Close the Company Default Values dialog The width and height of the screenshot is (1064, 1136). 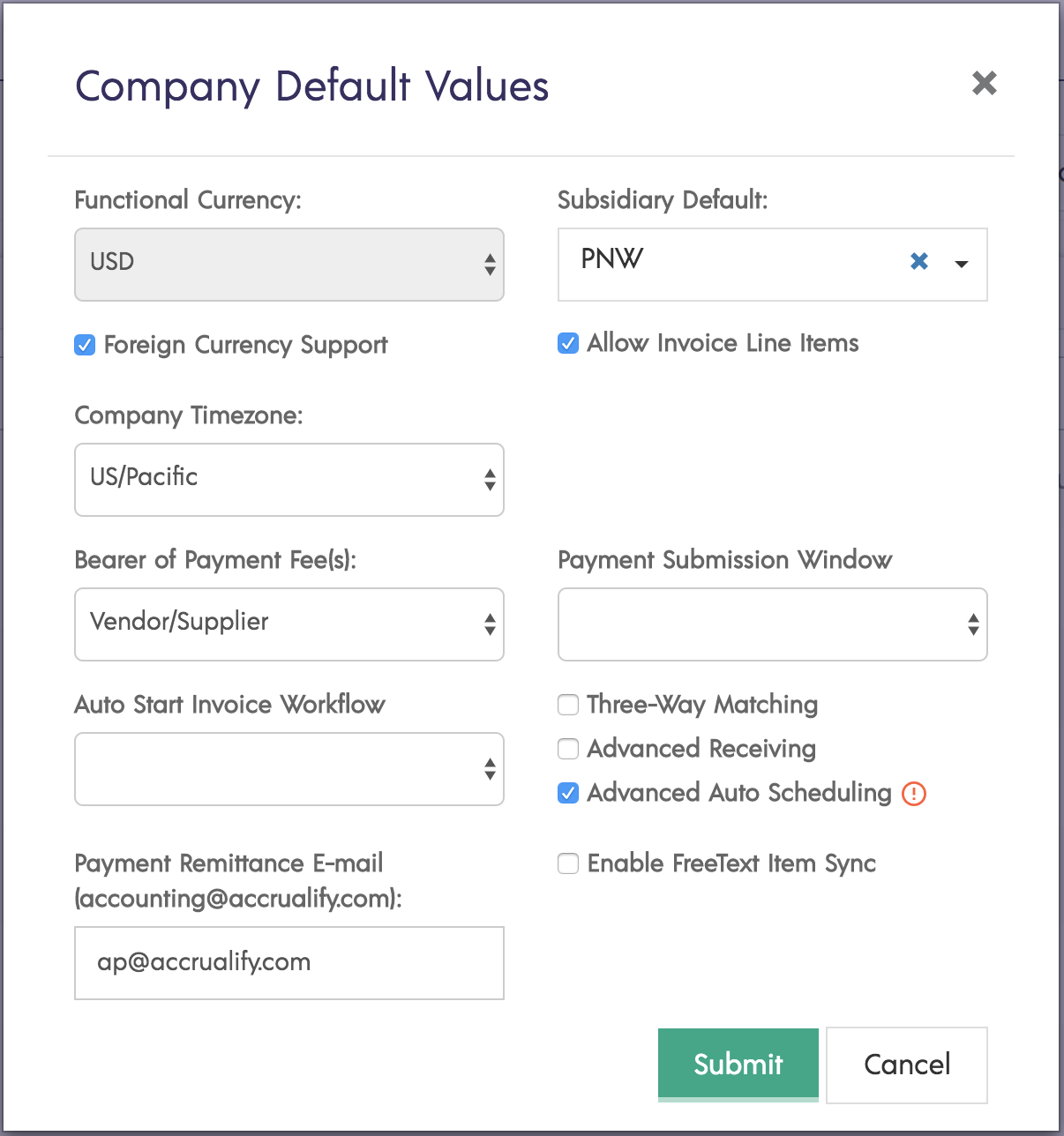[x=984, y=84]
